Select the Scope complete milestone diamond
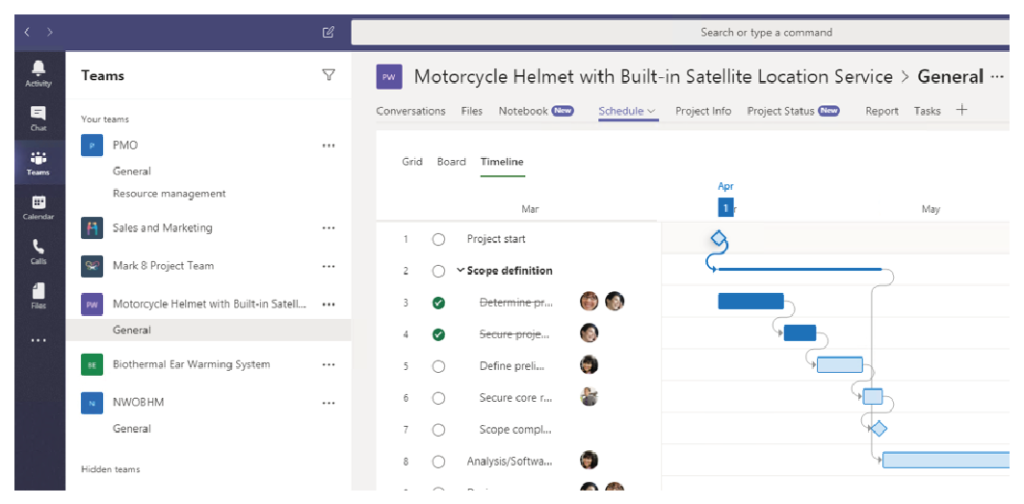This screenshot has width=1024, height=504. click(x=878, y=429)
